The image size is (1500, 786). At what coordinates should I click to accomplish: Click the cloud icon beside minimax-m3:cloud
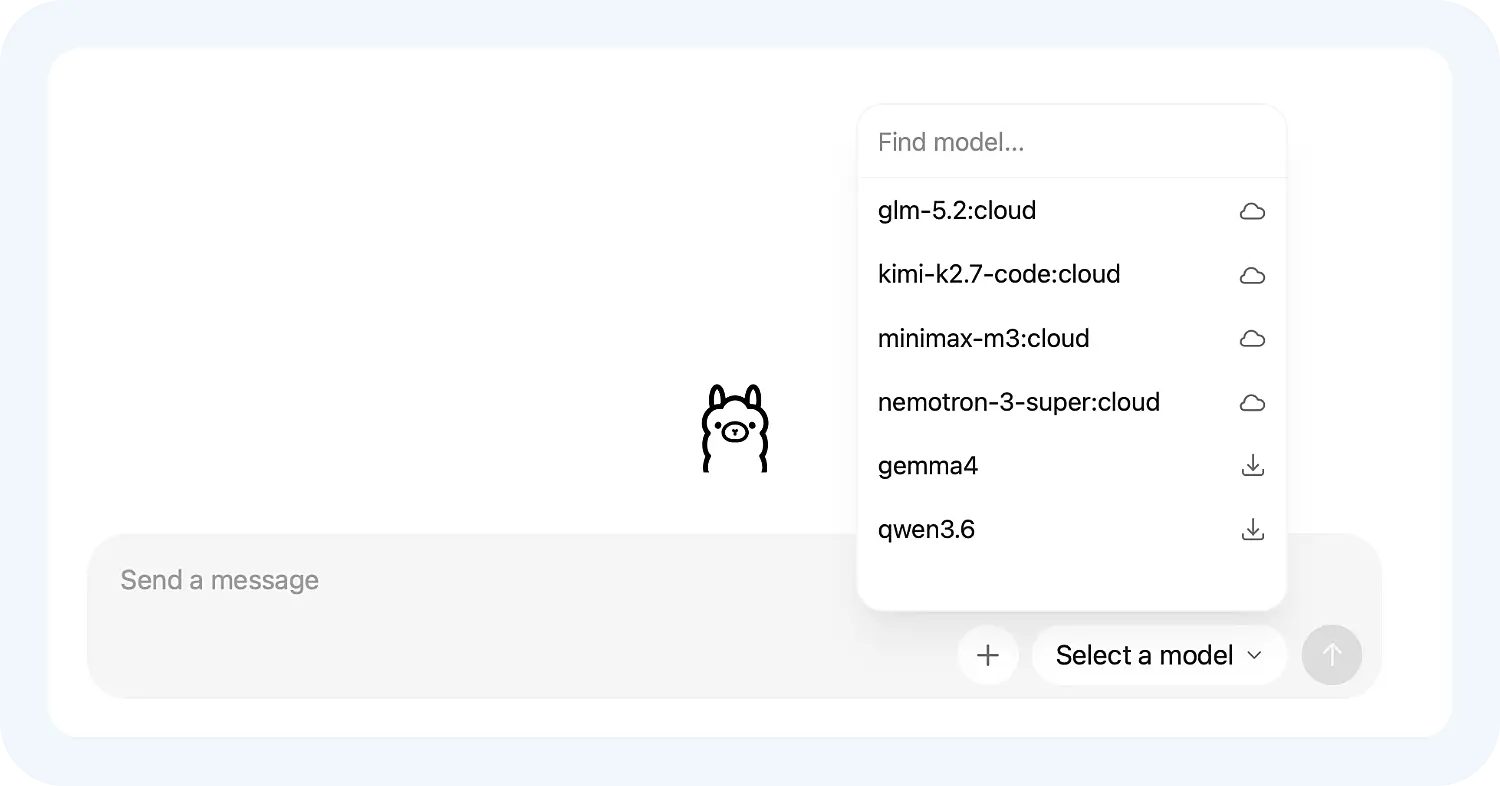coord(1252,339)
